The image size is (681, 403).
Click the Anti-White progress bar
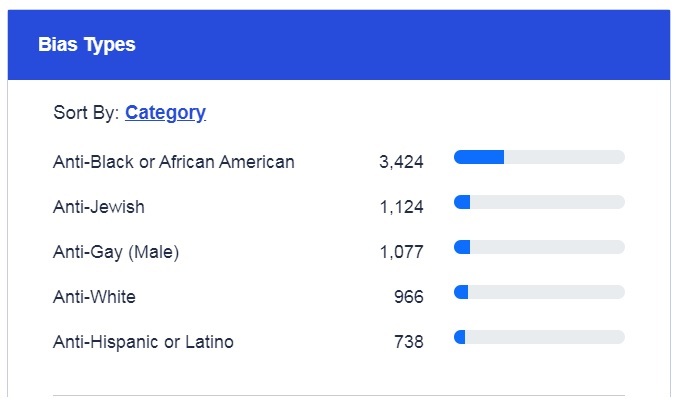(x=539, y=292)
